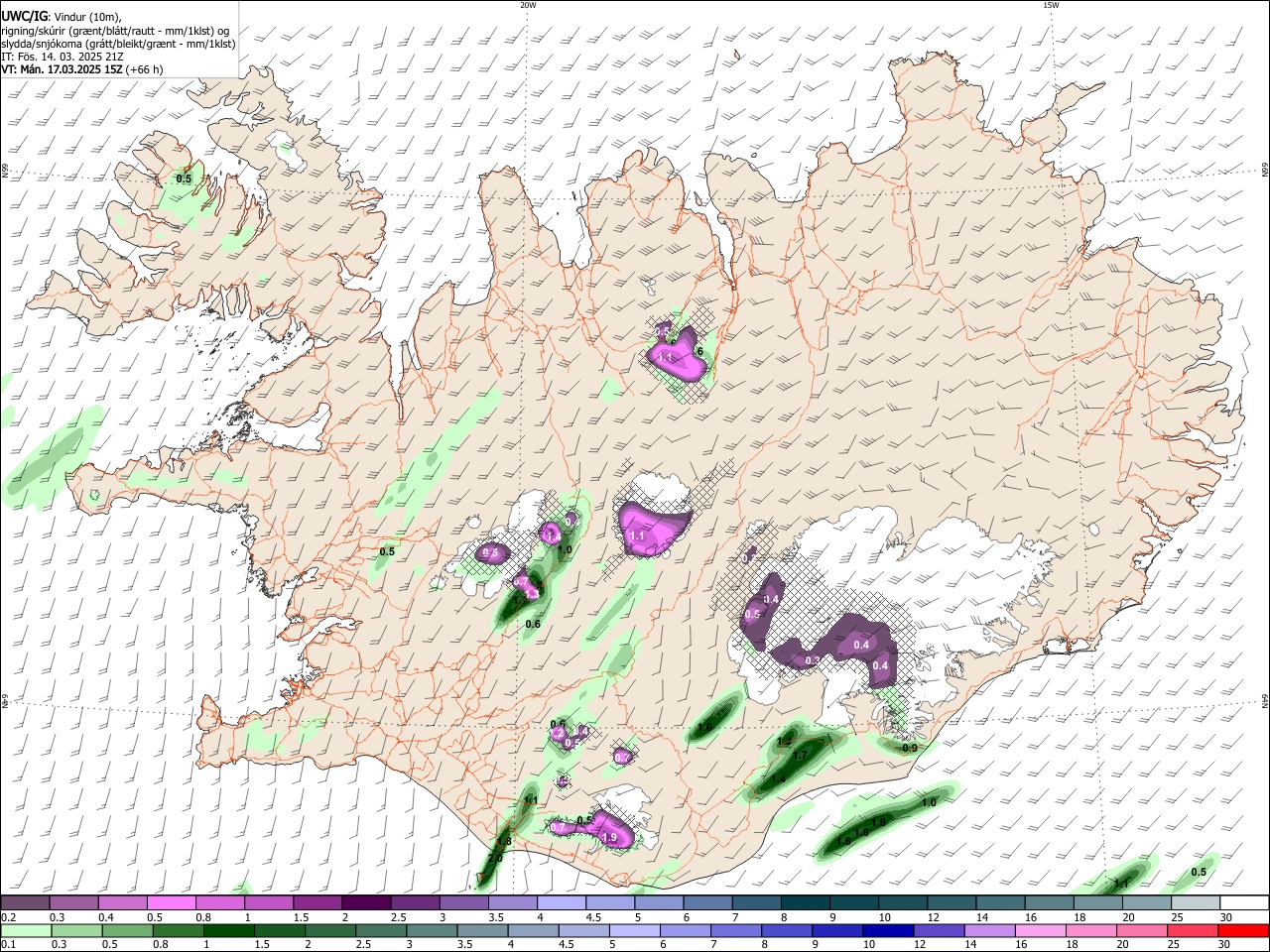Click the 1.7 value in green band near south coast
Viewport: 1270px width, 952px height.
pos(801,756)
